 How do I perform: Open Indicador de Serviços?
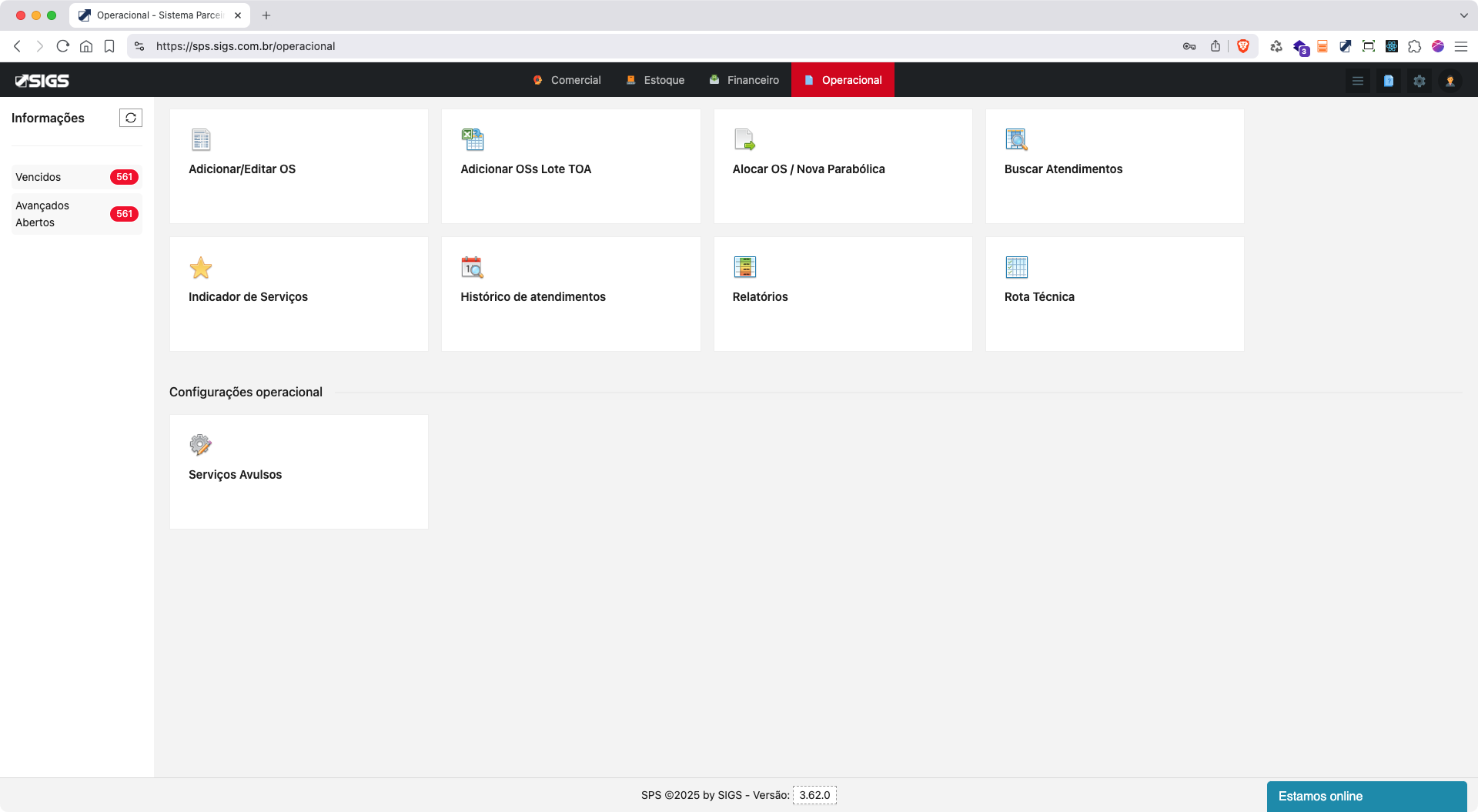pos(299,294)
